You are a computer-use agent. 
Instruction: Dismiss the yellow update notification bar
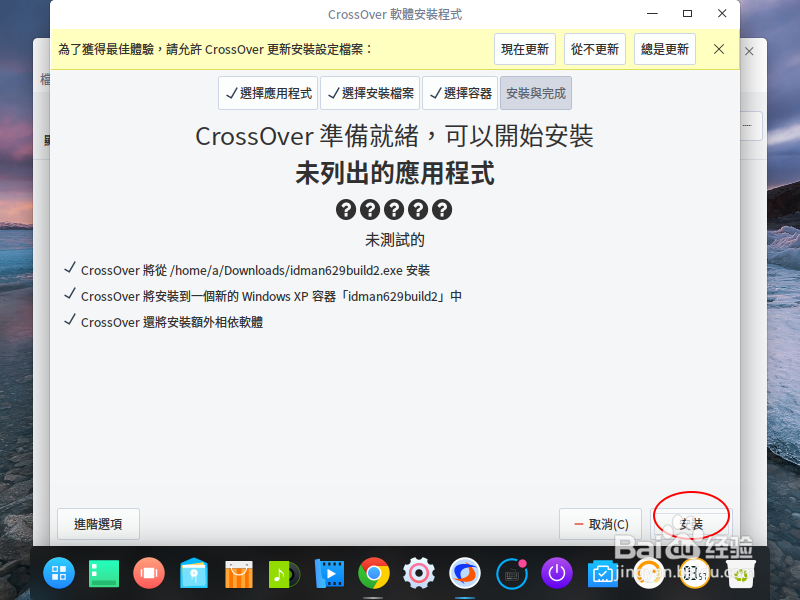click(x=719, y=49)
